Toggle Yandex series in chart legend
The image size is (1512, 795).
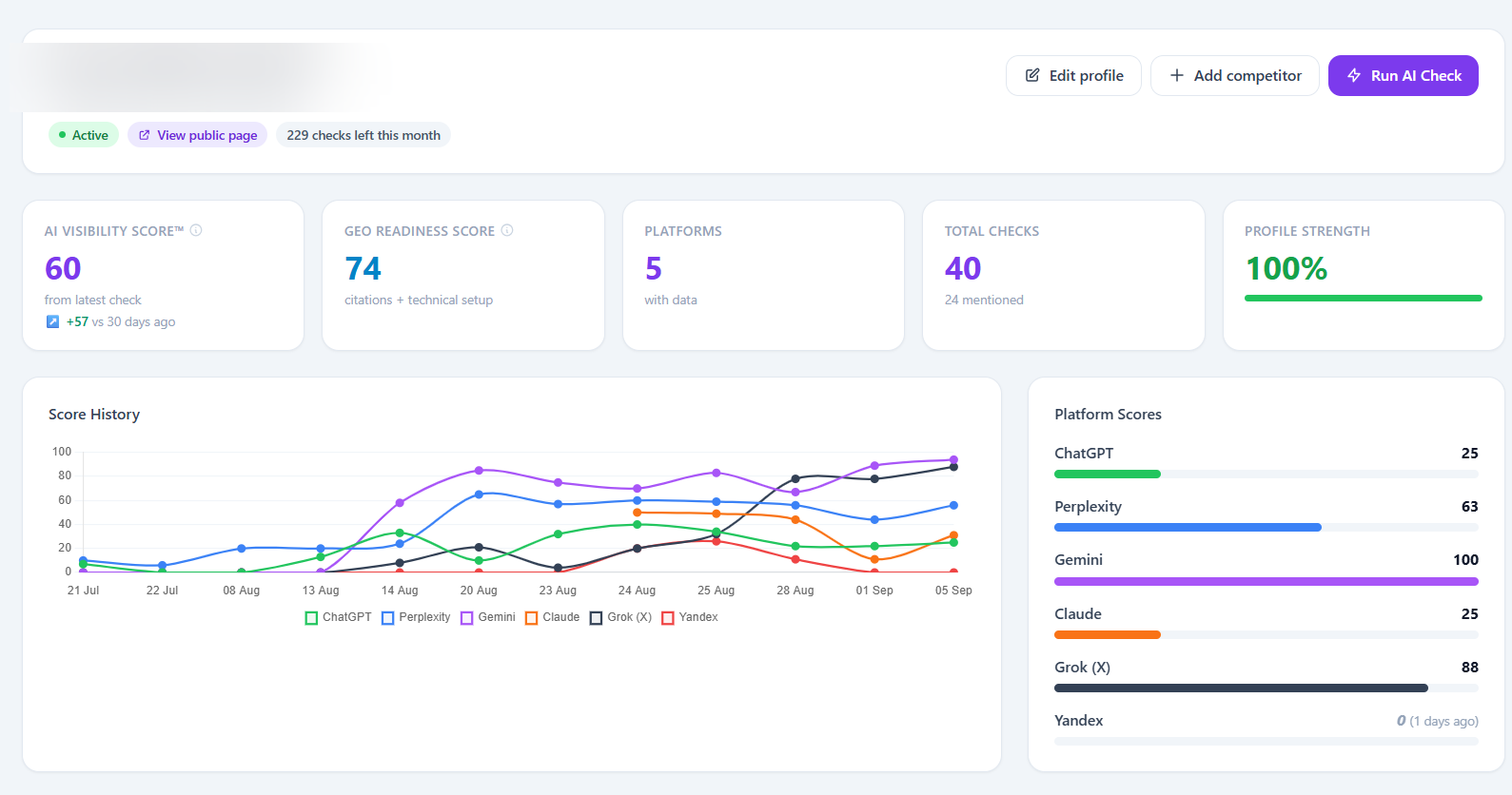tap(690, 617)
